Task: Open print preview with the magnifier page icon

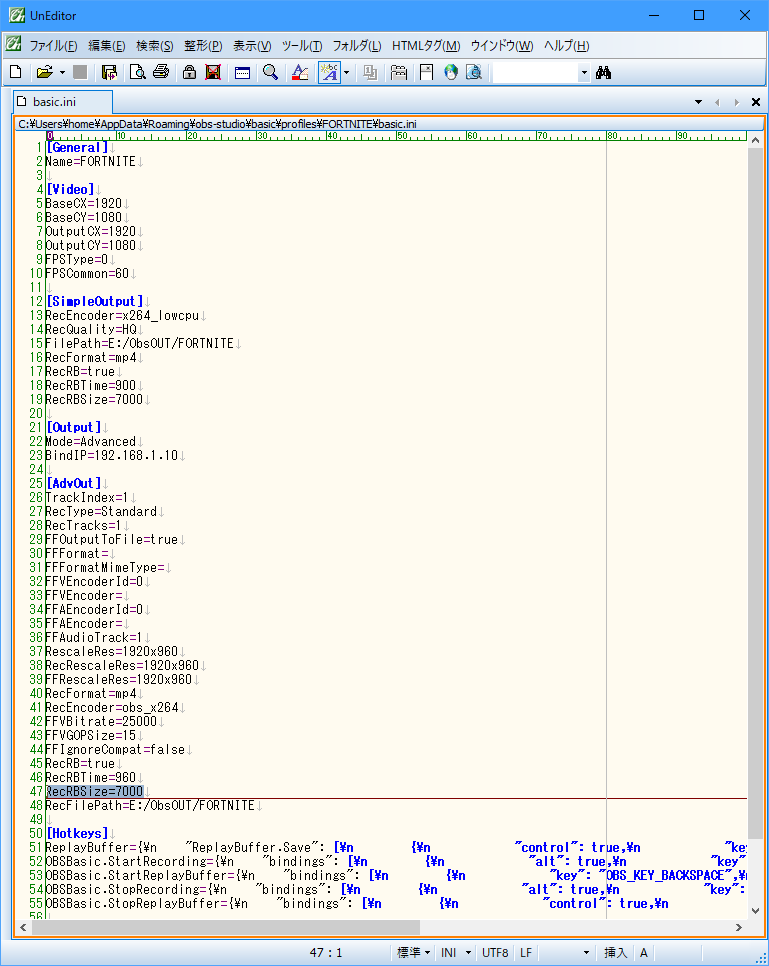Action: [x=137, y=72]
